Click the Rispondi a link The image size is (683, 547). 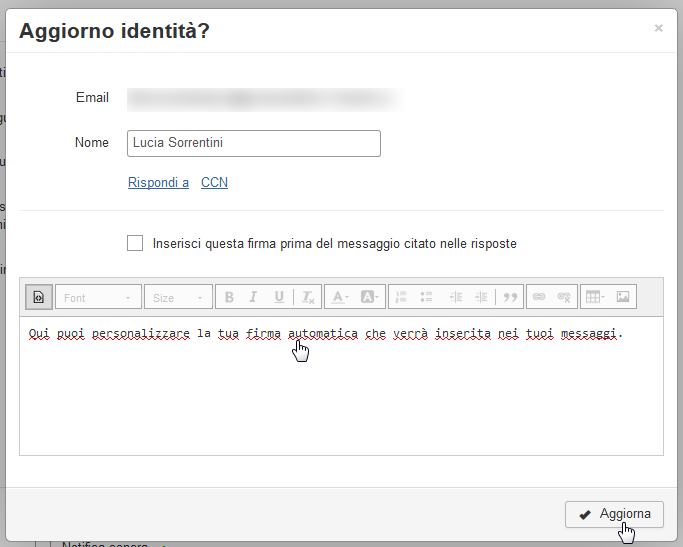click(158, 182)
